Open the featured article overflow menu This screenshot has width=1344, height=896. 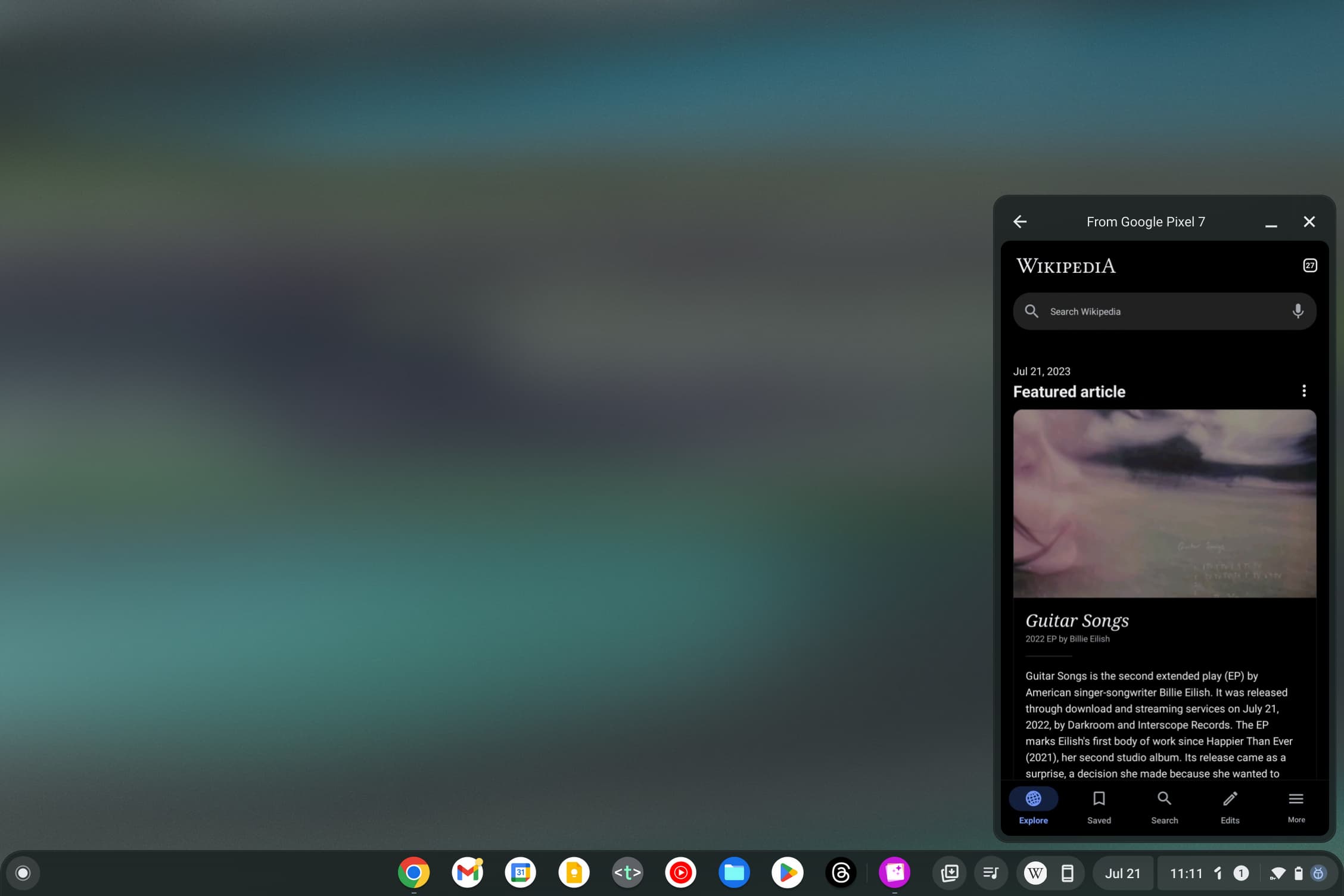click(1304, 391)
